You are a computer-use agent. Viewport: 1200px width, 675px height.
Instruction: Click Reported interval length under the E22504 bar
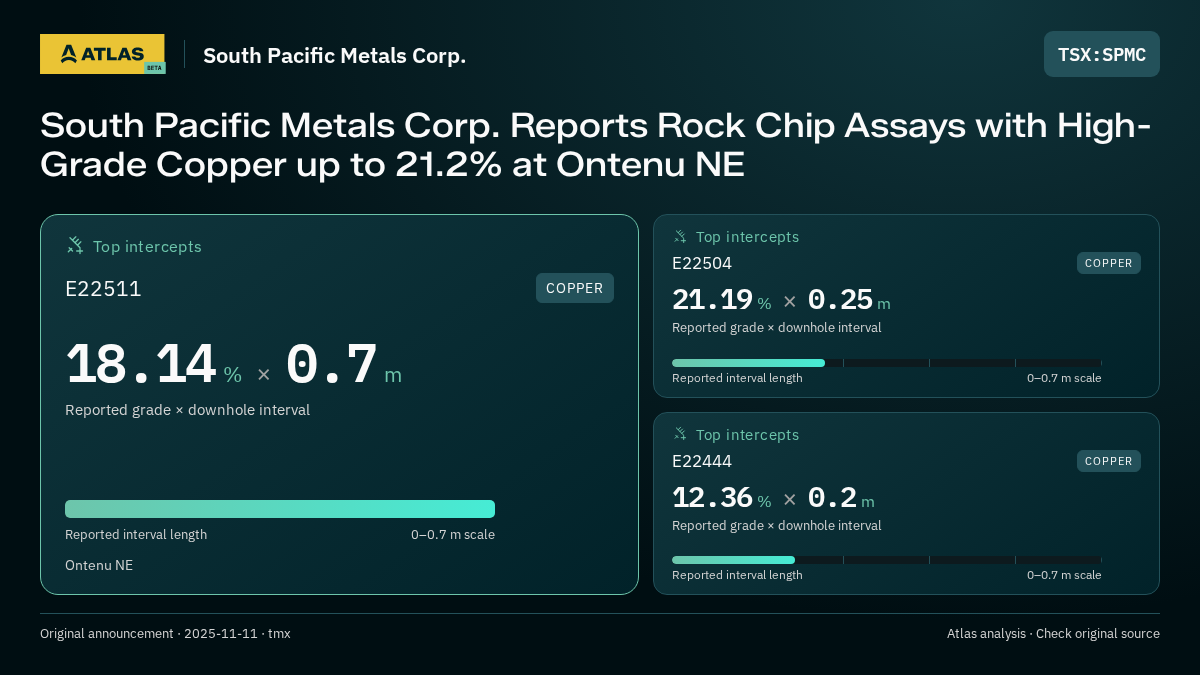point(737,378)
